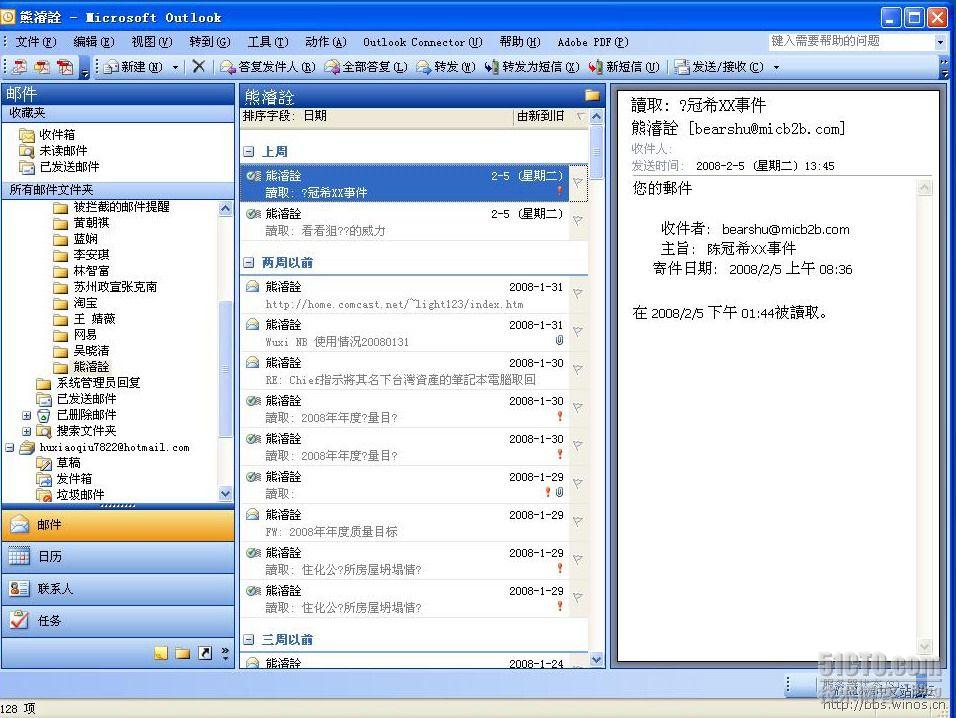Click 转发 forward button

(446, 66)
